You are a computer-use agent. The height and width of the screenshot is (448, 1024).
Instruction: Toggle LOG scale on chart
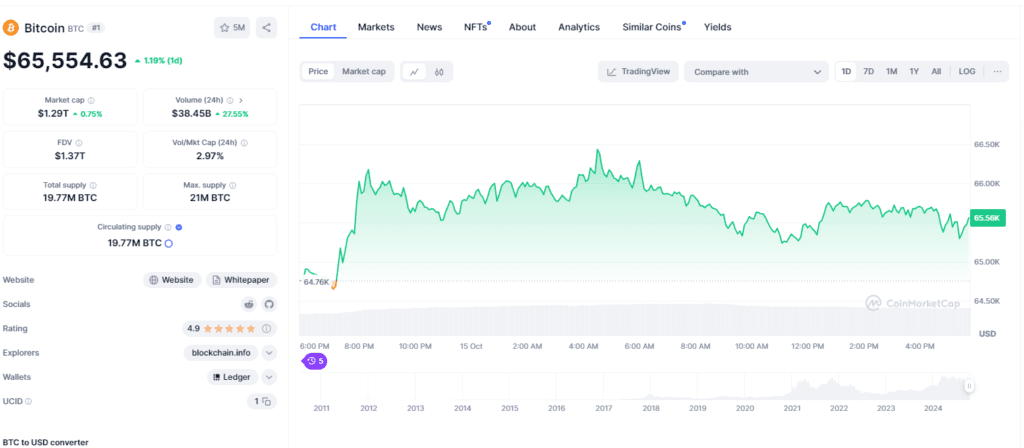[x=967, y=72]
